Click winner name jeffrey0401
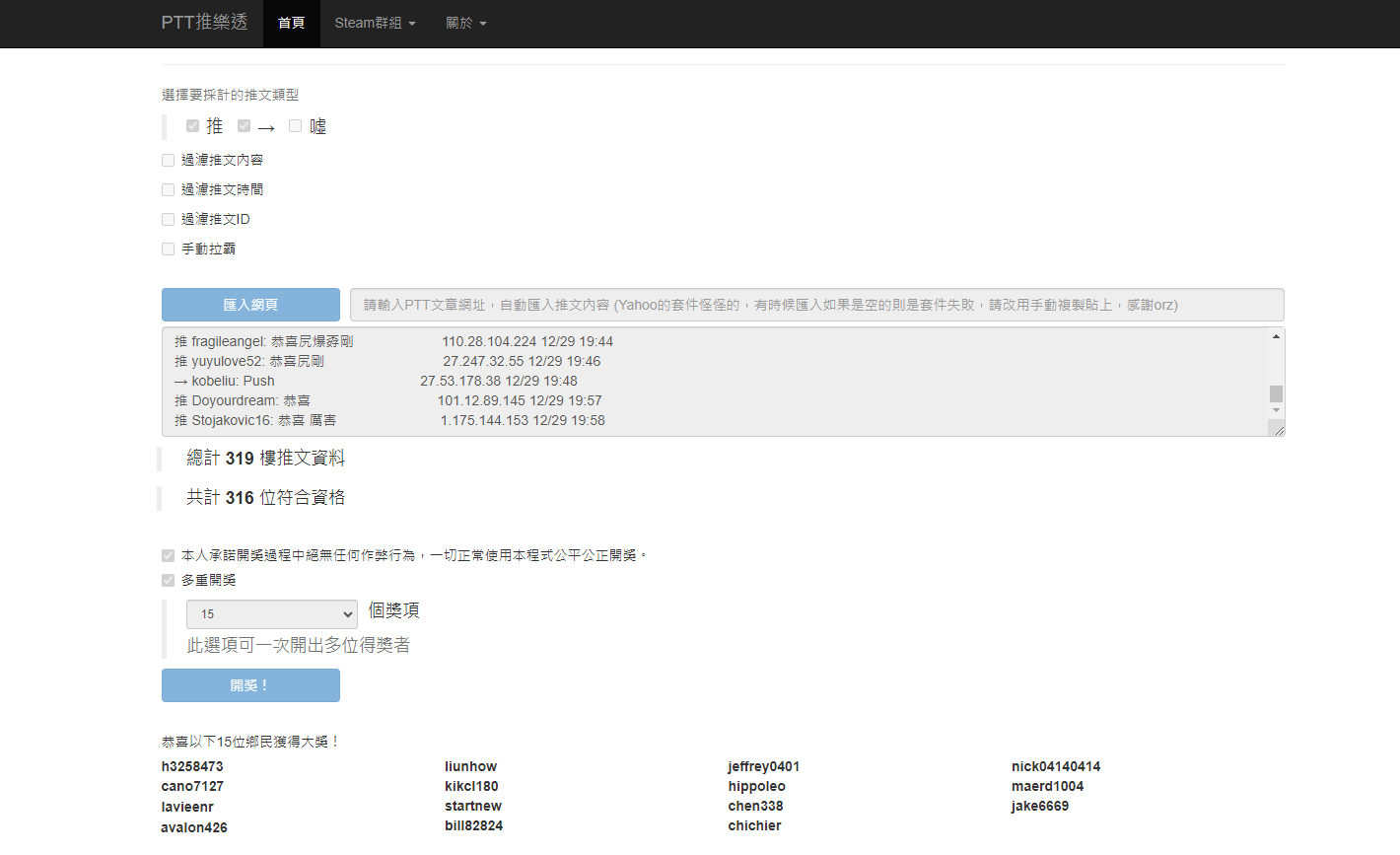 (x=764, y=766)
